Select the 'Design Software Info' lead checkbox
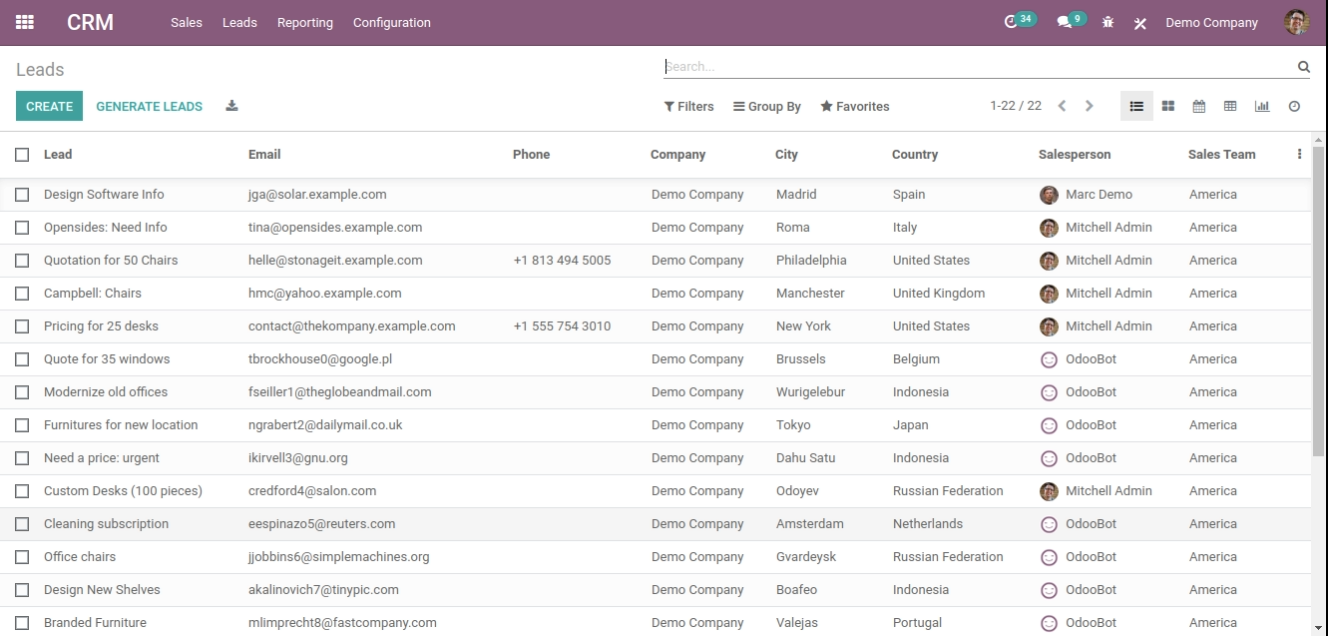 [22, 194]
